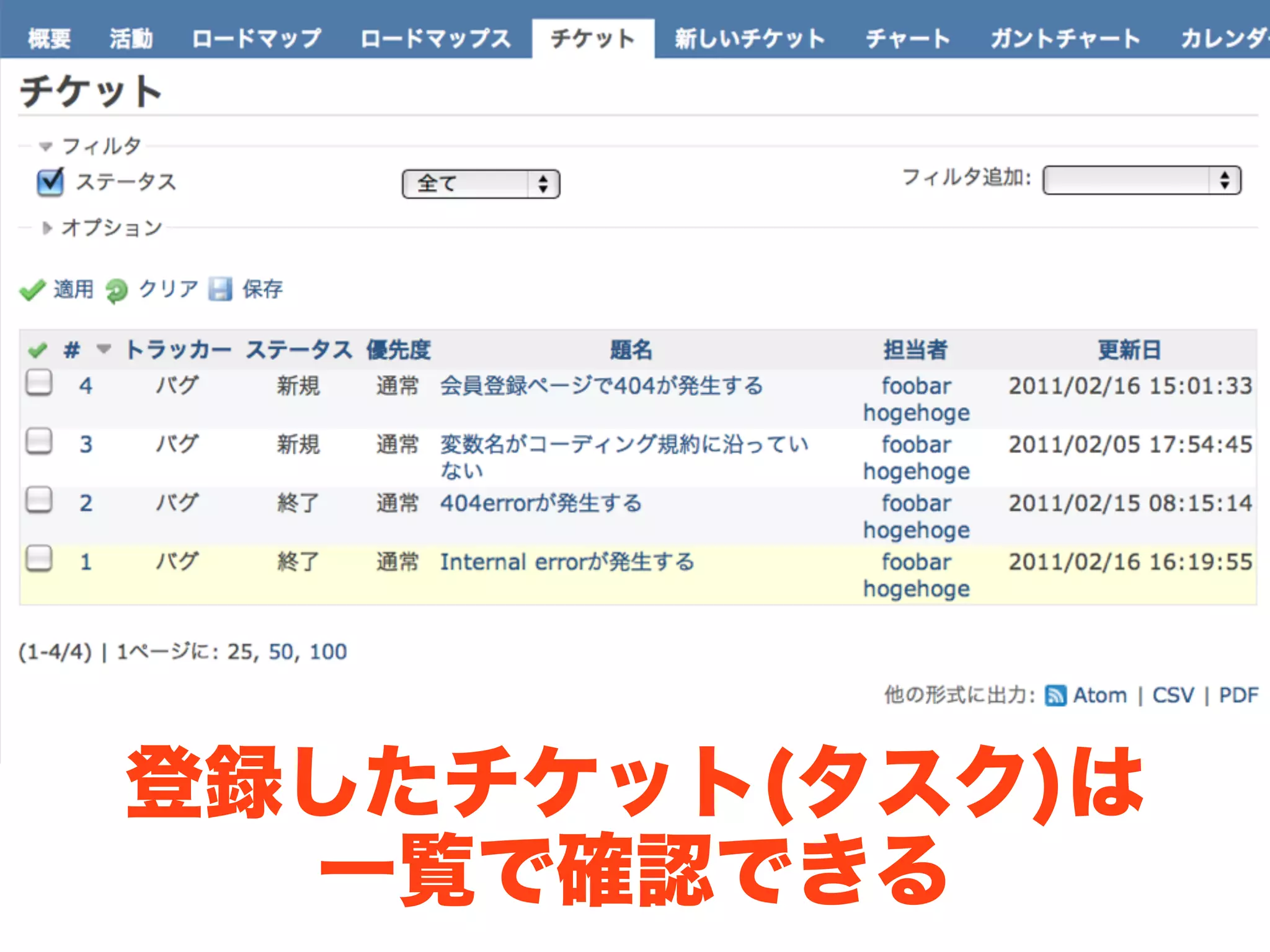Sort by the 更新日 column header
The width and height of the screenshot is (1270, 952).
pos(1129,350)
